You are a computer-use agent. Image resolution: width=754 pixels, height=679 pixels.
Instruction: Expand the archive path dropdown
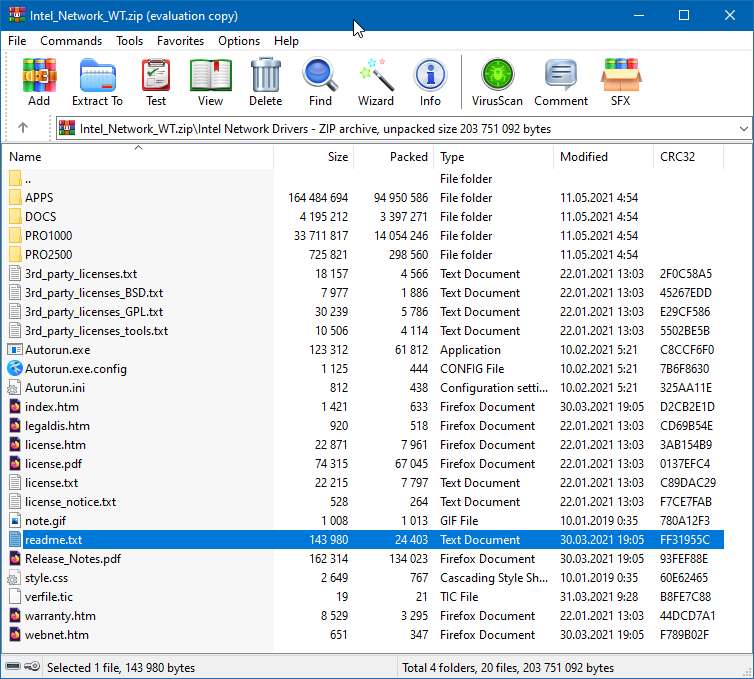[743, 128]
